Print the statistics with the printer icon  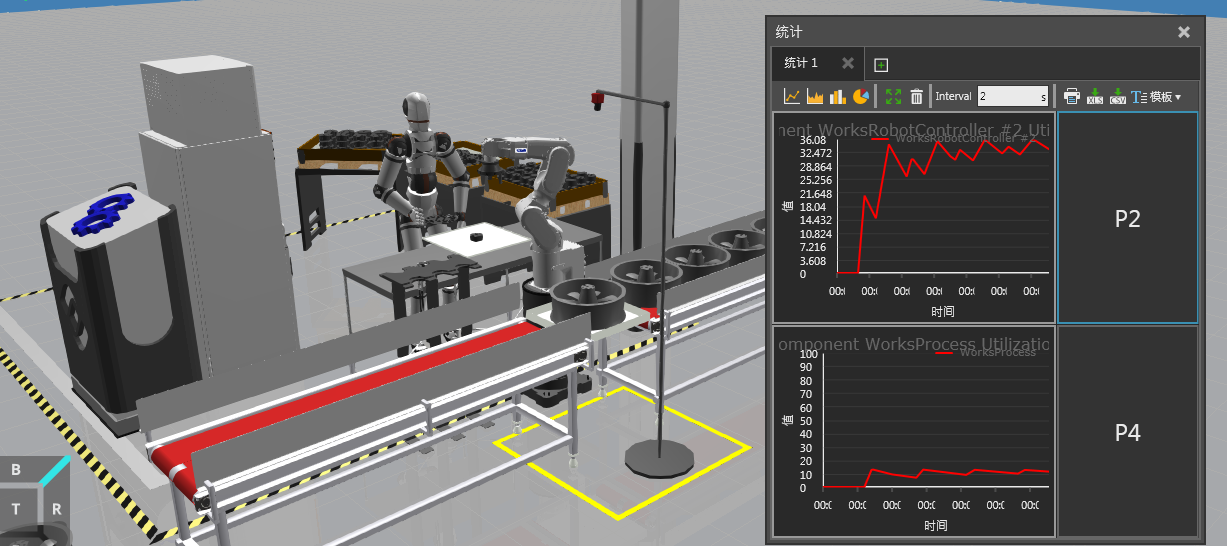tap(1072, 96)
